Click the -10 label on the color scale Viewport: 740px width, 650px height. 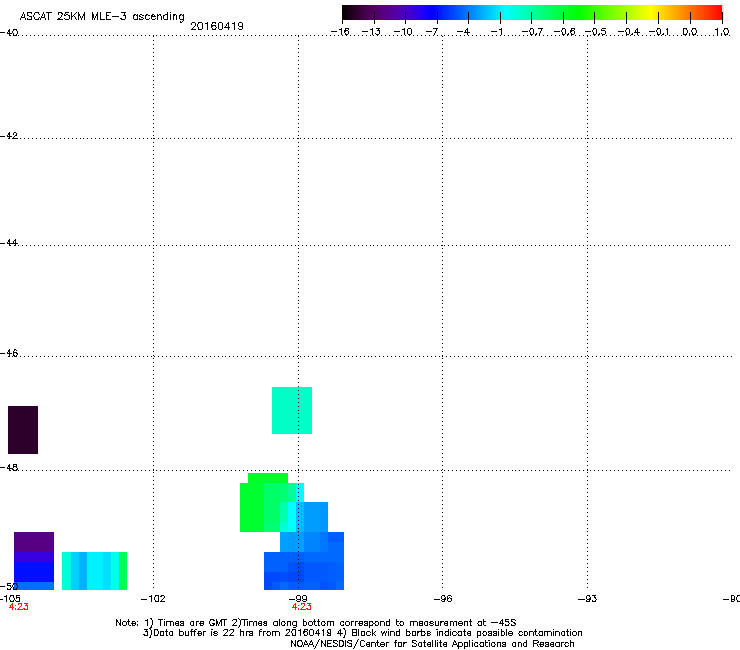[403, 32]
